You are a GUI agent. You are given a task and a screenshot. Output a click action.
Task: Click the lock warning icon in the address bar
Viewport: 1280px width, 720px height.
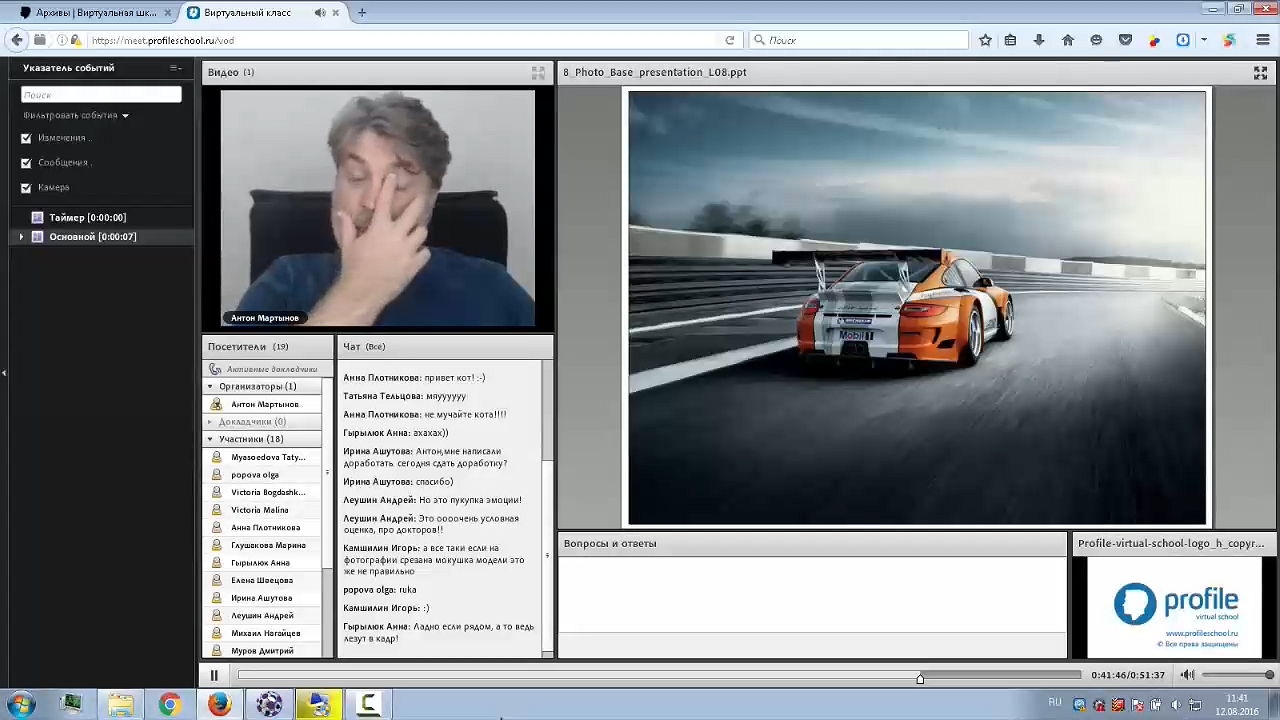[76, 40]
